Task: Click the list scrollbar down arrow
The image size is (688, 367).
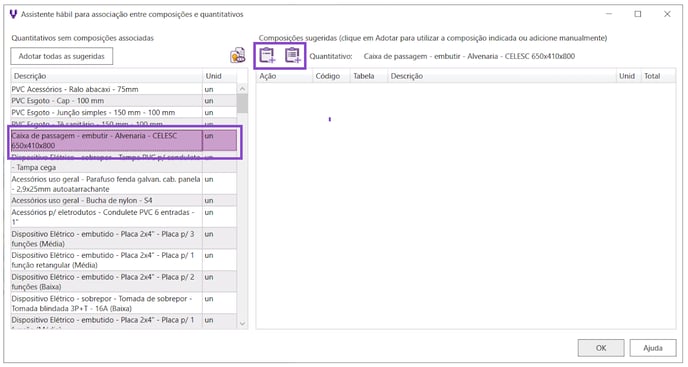Action: [x=242, y=324]
